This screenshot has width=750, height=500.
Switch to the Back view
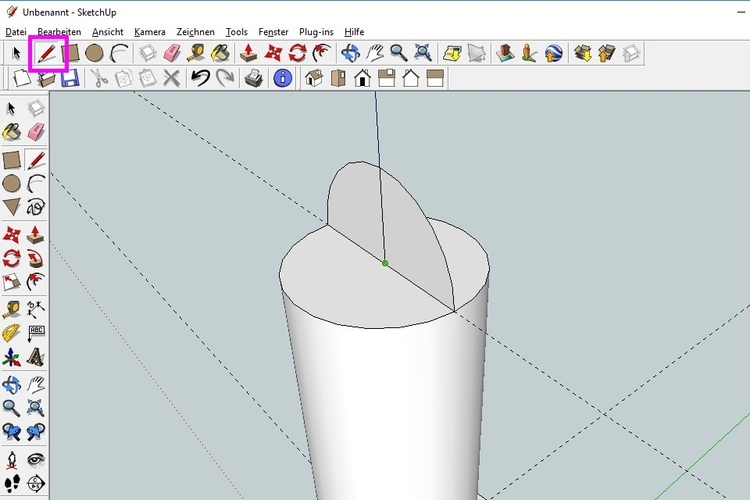(411, 78)
